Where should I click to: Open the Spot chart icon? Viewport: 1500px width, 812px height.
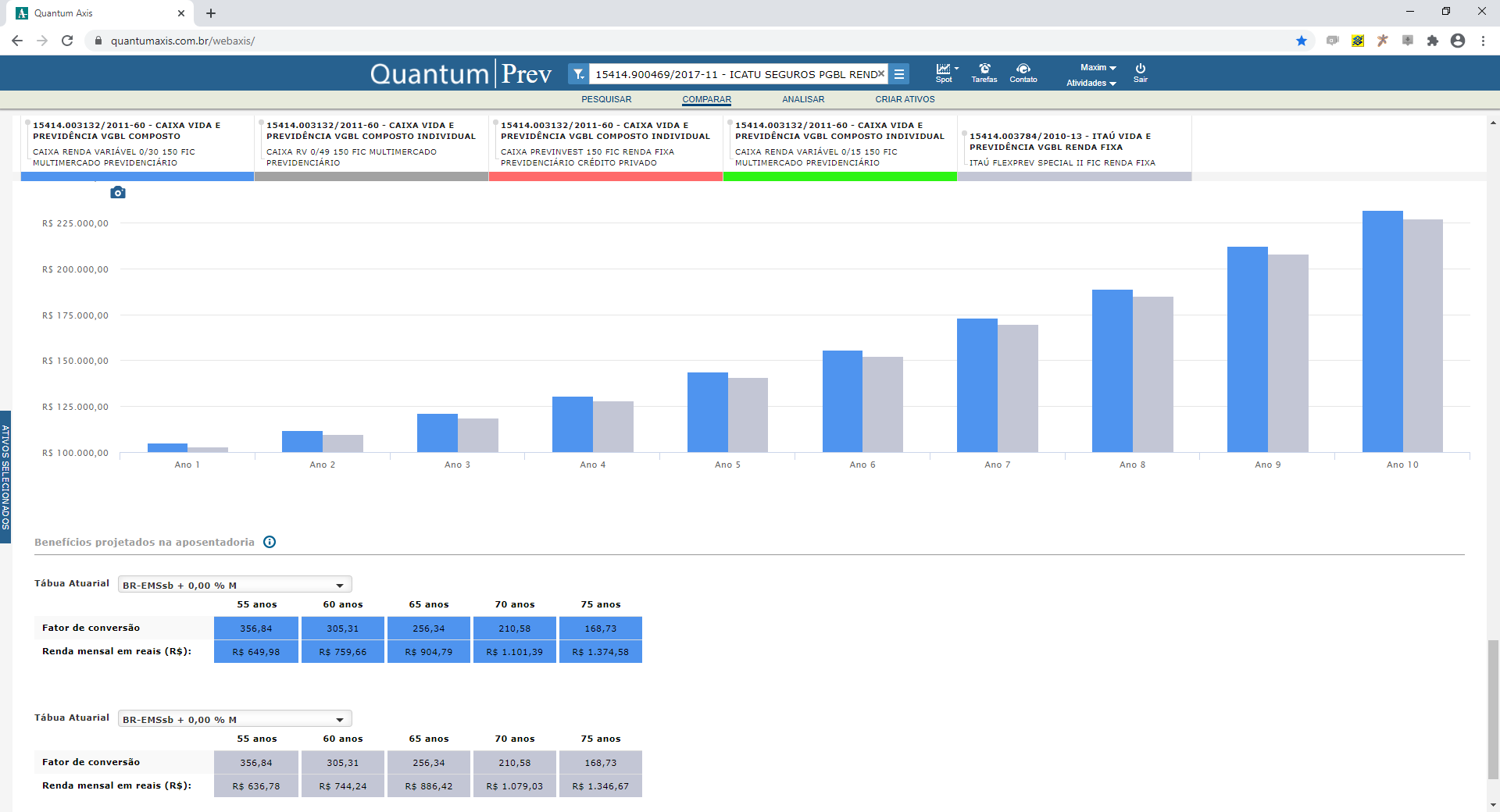945,73
